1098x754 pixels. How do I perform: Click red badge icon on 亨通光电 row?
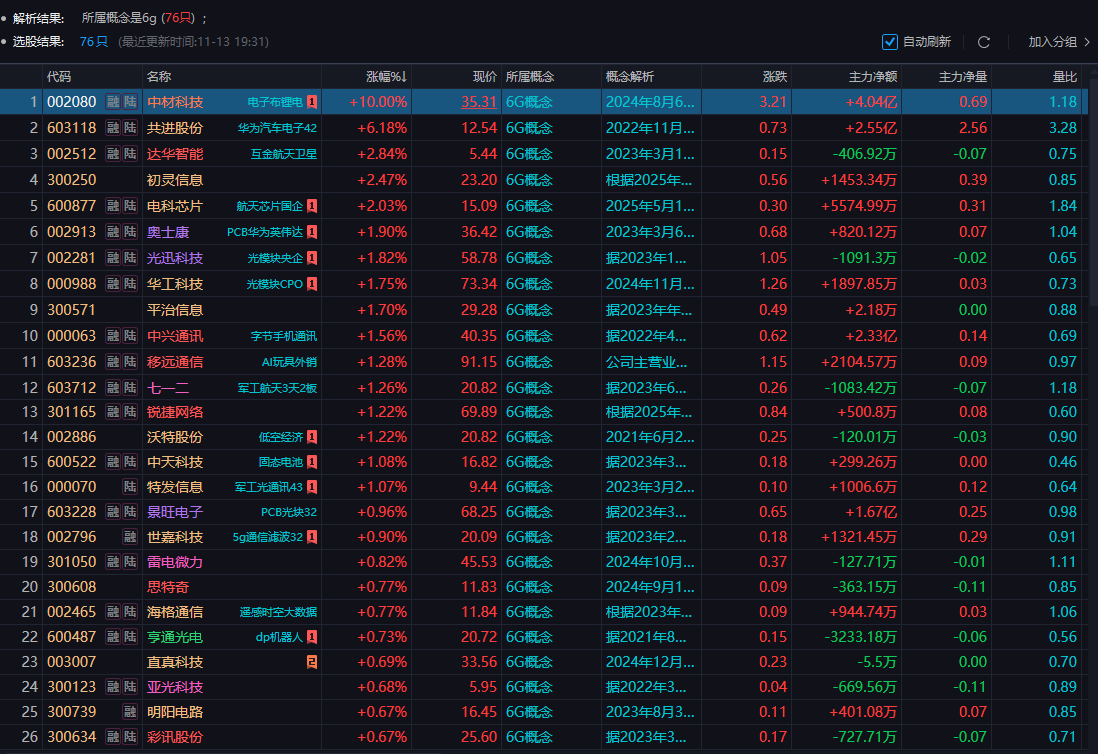pos(312,637)
